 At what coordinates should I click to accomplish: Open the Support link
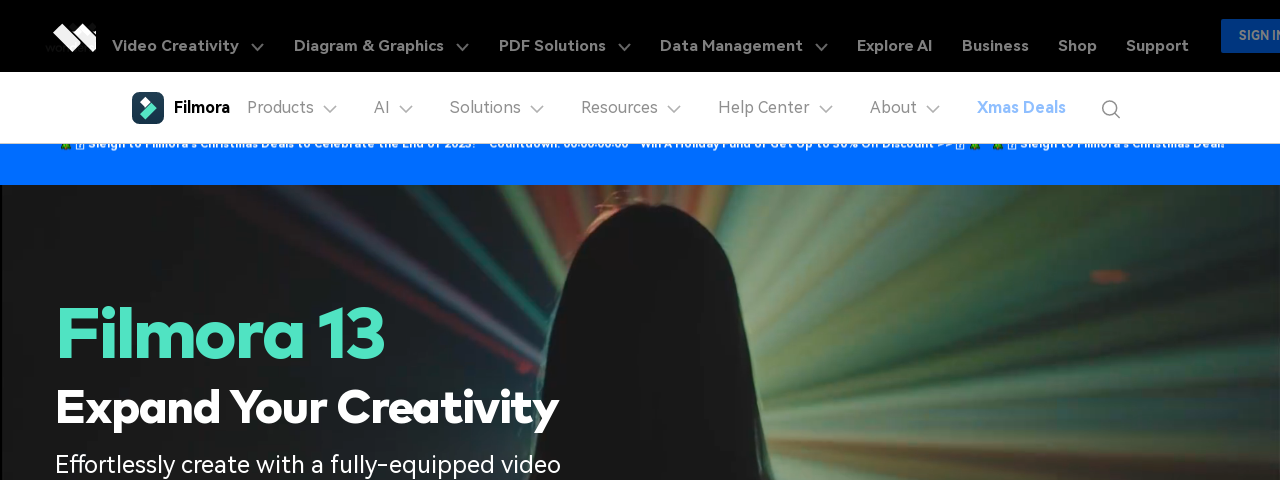(x=1157, y=46)
